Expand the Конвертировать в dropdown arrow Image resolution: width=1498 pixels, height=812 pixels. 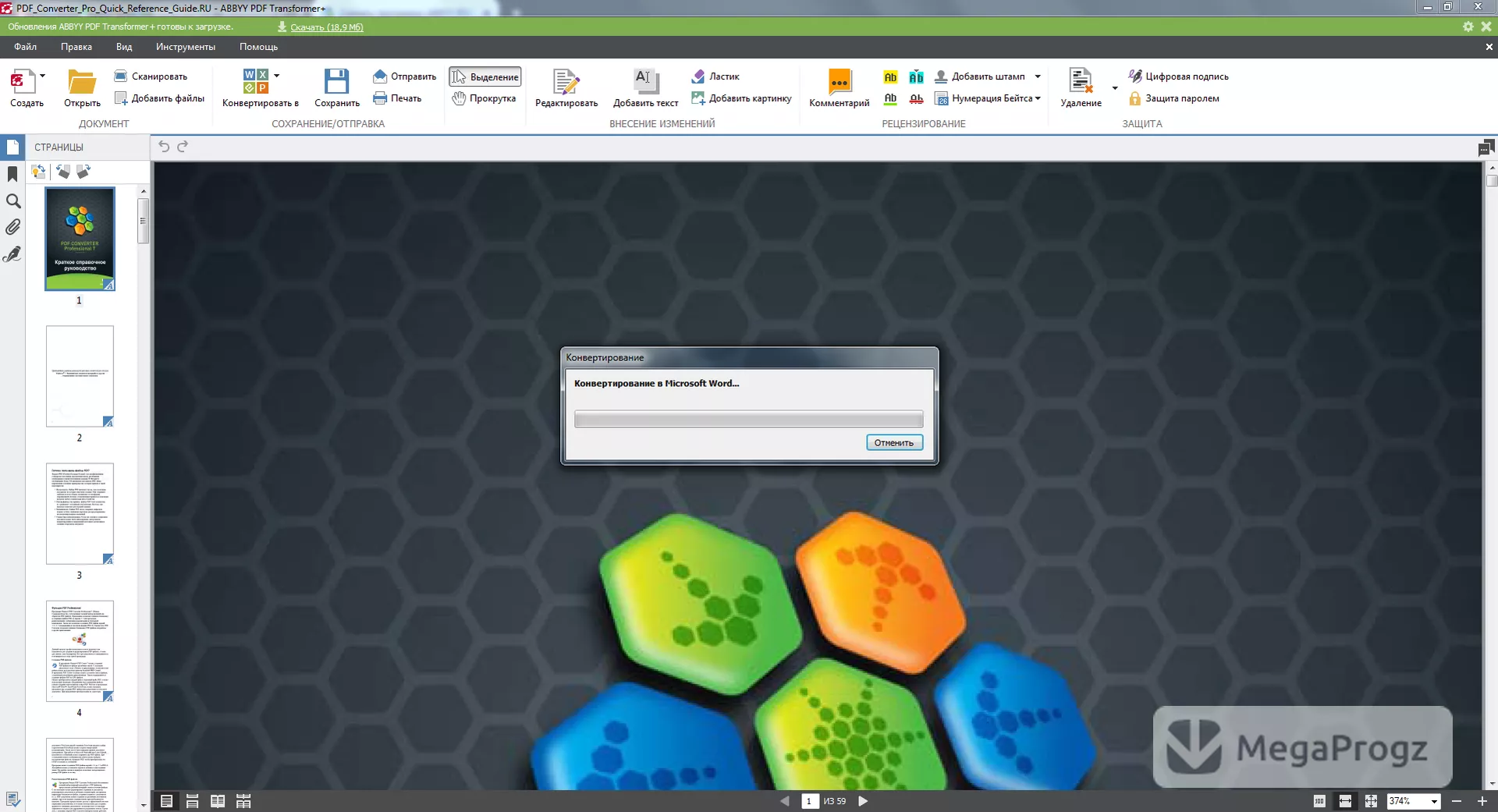click(276, 76)
